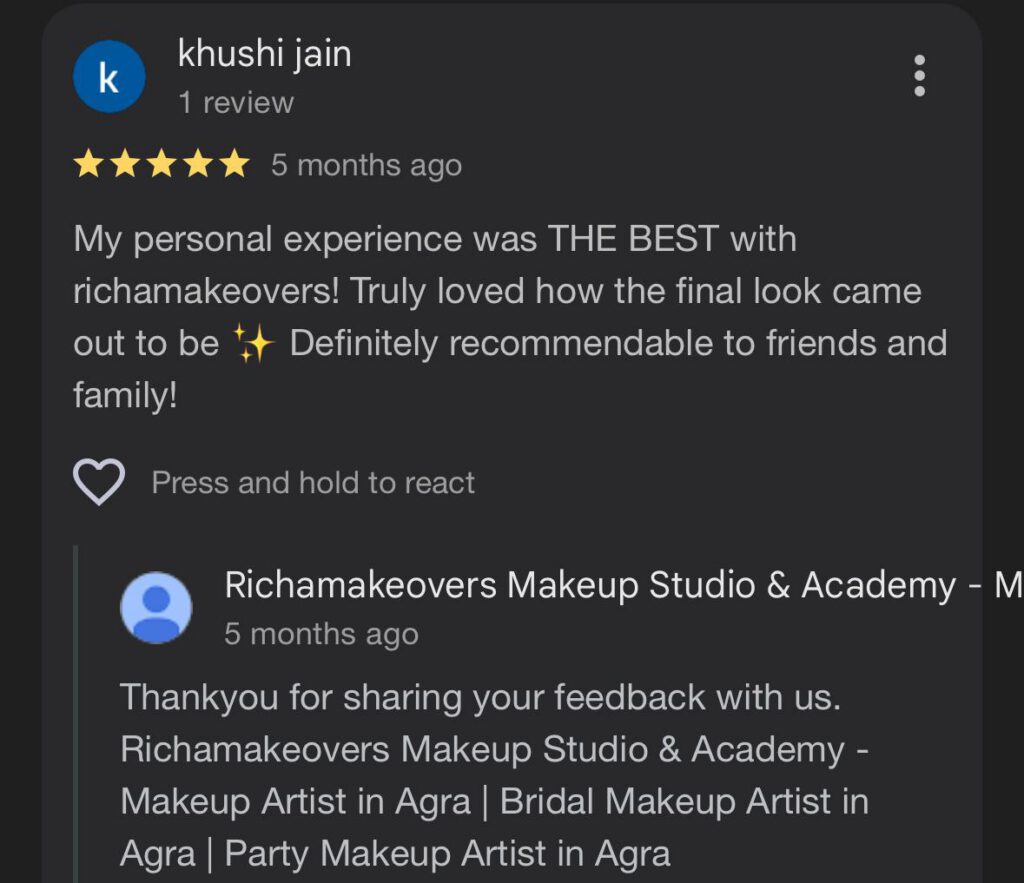Click the first gold rating star

pyautogui.click(x=88, y=164)
